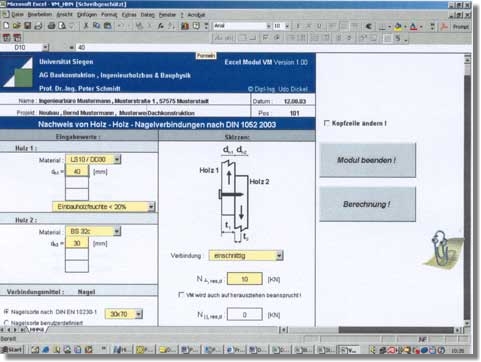Screen dimensions: 481x362
Task: Click the Font Color icon
Action: (413, 26)
